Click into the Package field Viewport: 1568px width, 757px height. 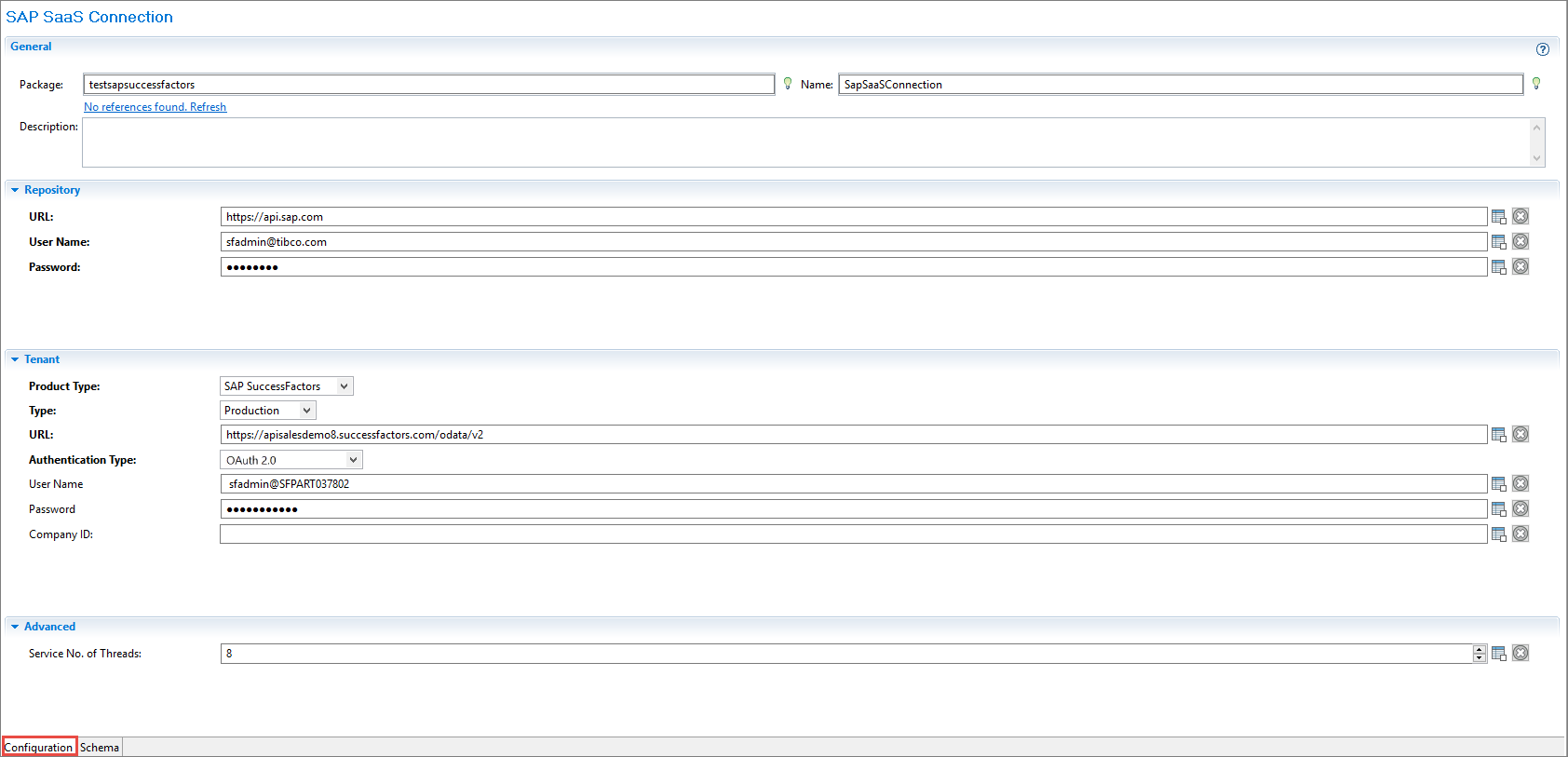coord(429,85)
